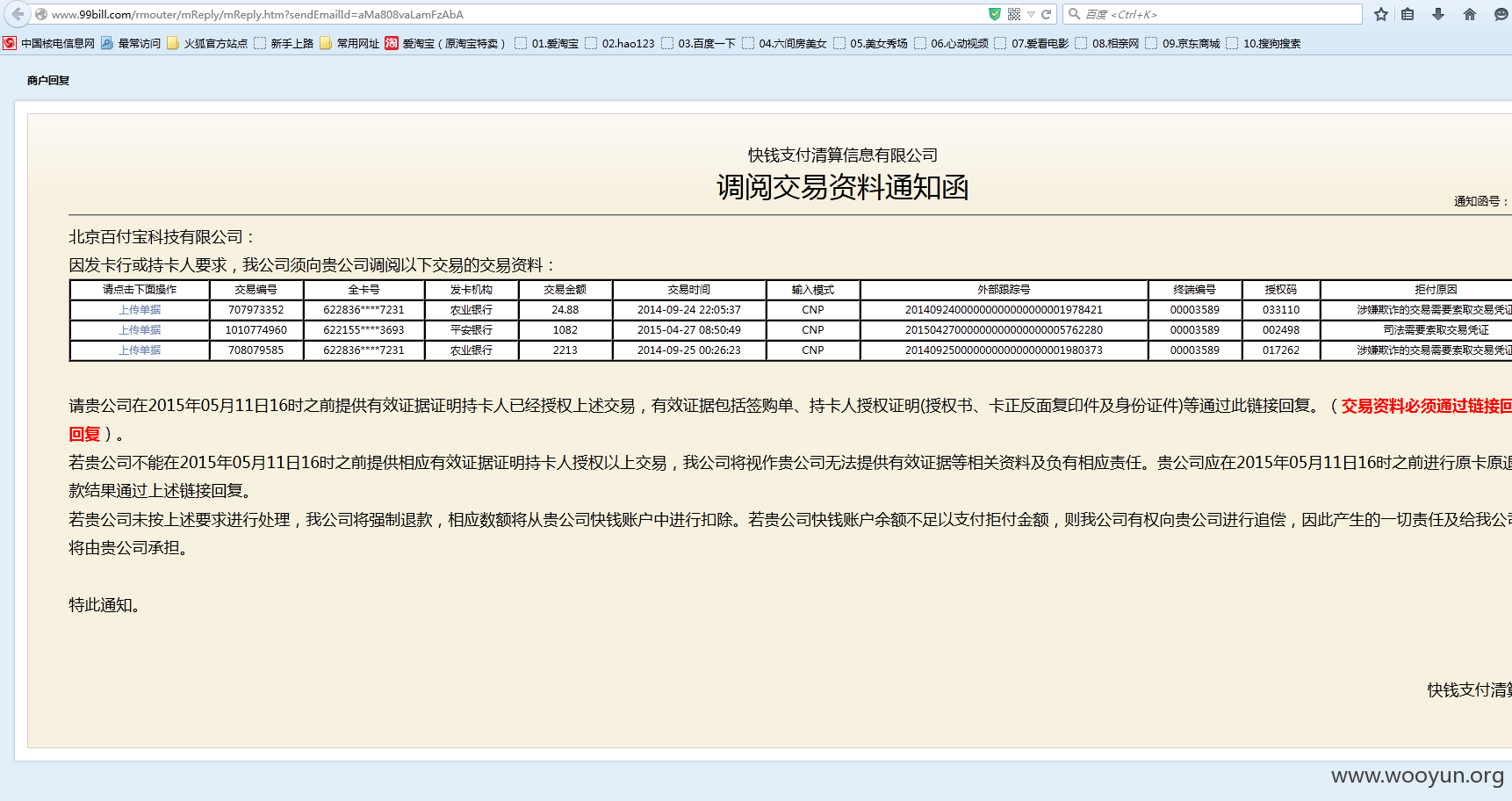Click 上传单据 for transaction 708079585
The width and height of the screenshot is (1512, 801).
pos(140,350)
